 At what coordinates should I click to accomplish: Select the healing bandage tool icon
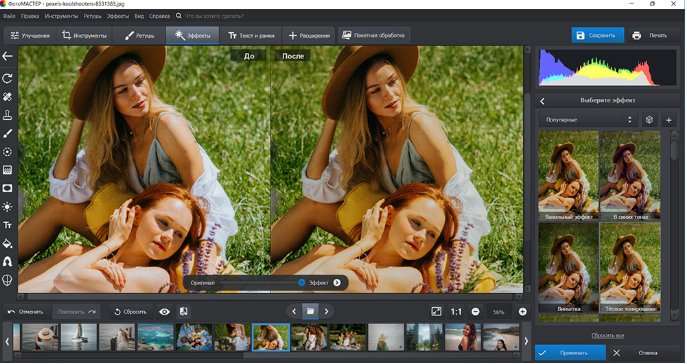click(7, 97)
